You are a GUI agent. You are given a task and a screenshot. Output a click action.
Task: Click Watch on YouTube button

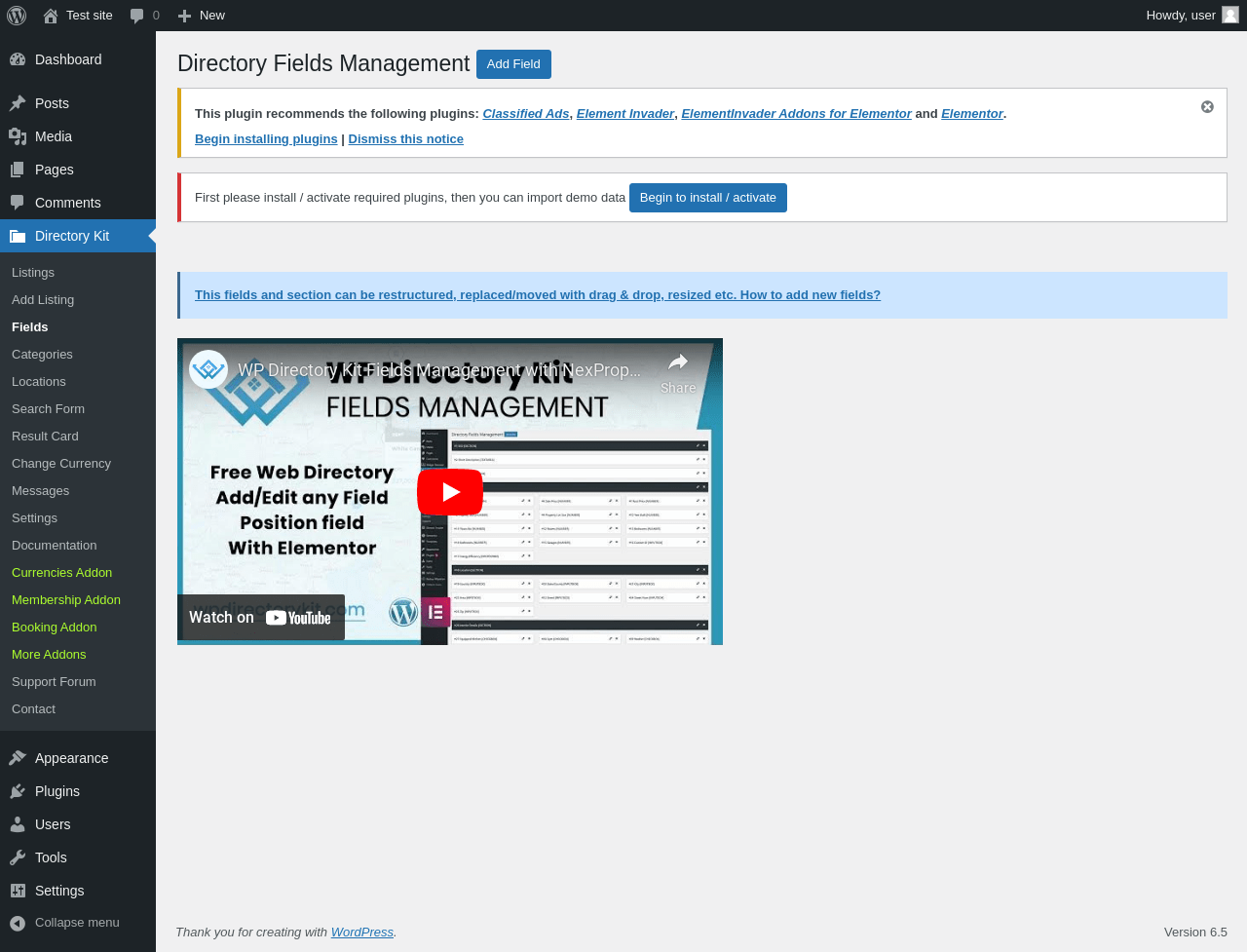tap(261, 618)
